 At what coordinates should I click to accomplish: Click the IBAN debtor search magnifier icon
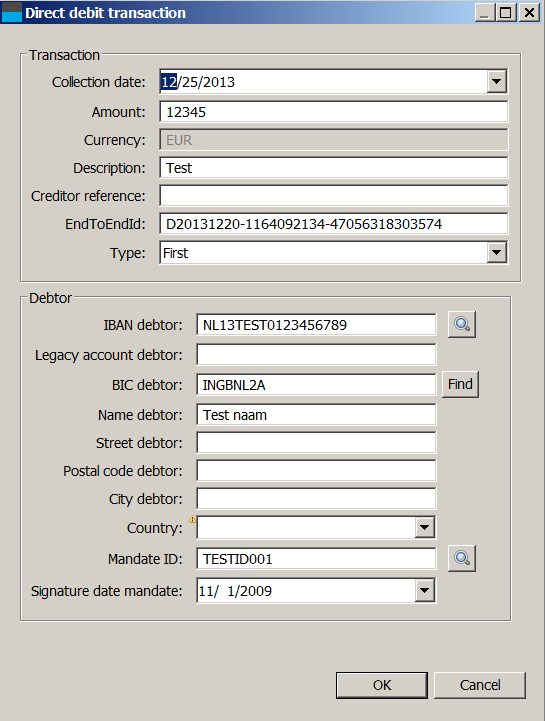pyautogui.click(x=462, y=325)
